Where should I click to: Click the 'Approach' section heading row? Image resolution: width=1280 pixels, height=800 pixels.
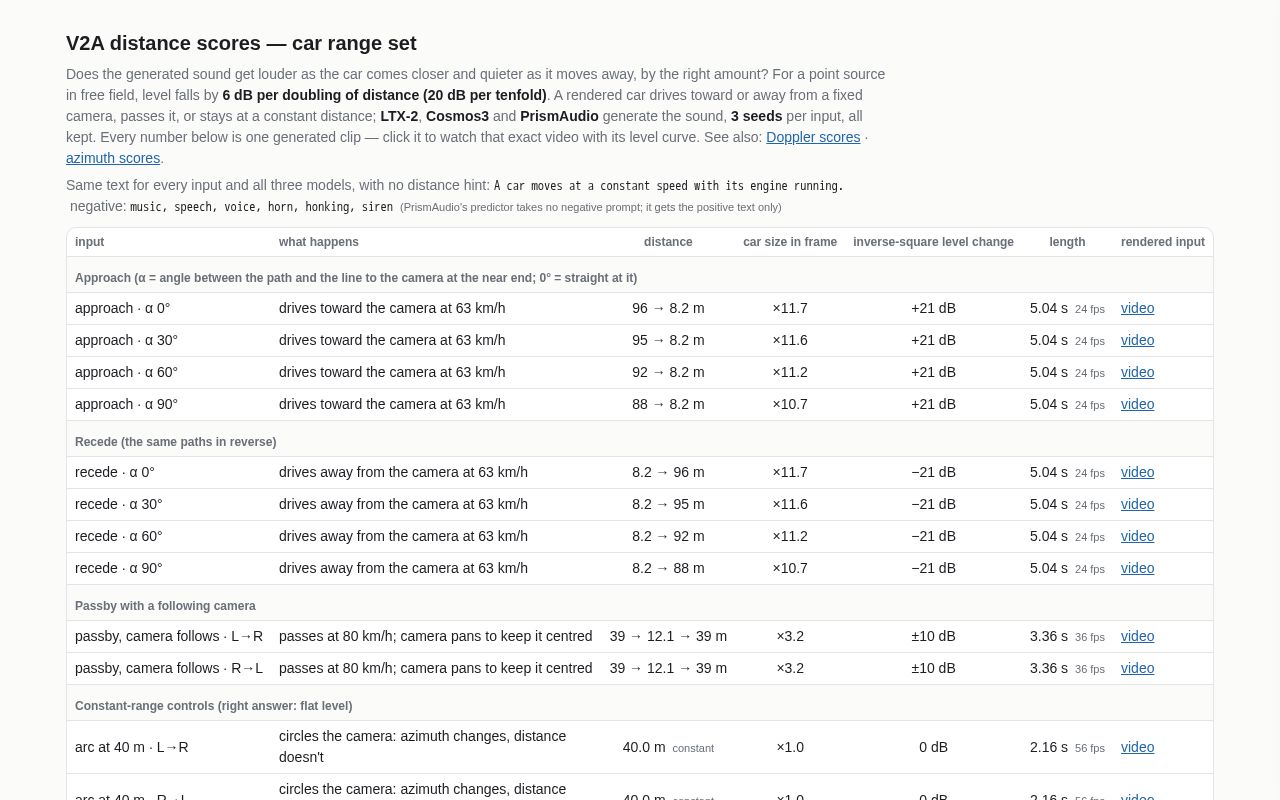(640, 277)
